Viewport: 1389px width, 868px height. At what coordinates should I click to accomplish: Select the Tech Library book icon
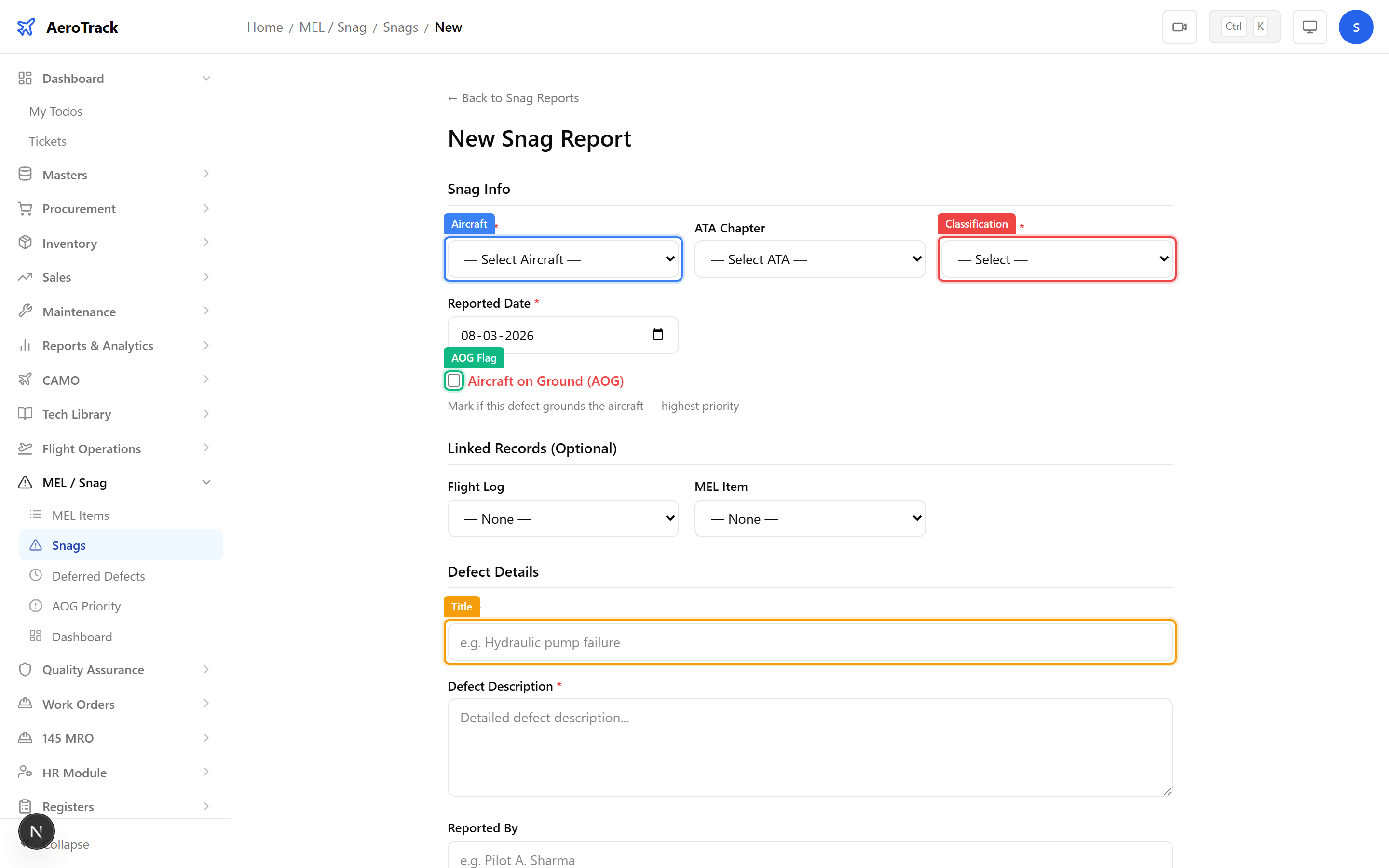coord(25,413)
